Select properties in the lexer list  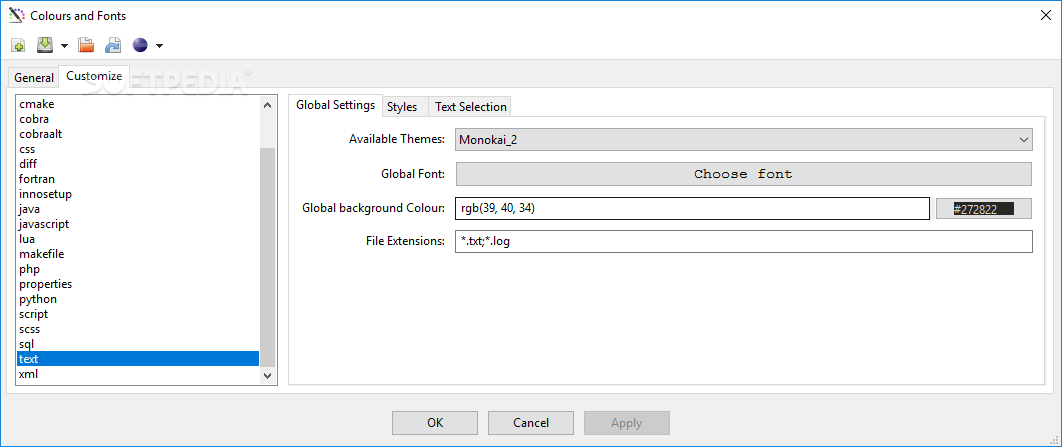click(x=137, y=284)
